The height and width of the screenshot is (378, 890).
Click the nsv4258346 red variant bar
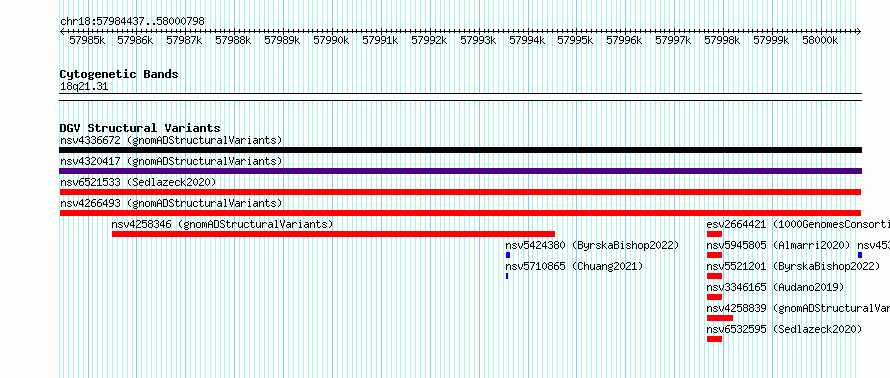pos(333,234)
